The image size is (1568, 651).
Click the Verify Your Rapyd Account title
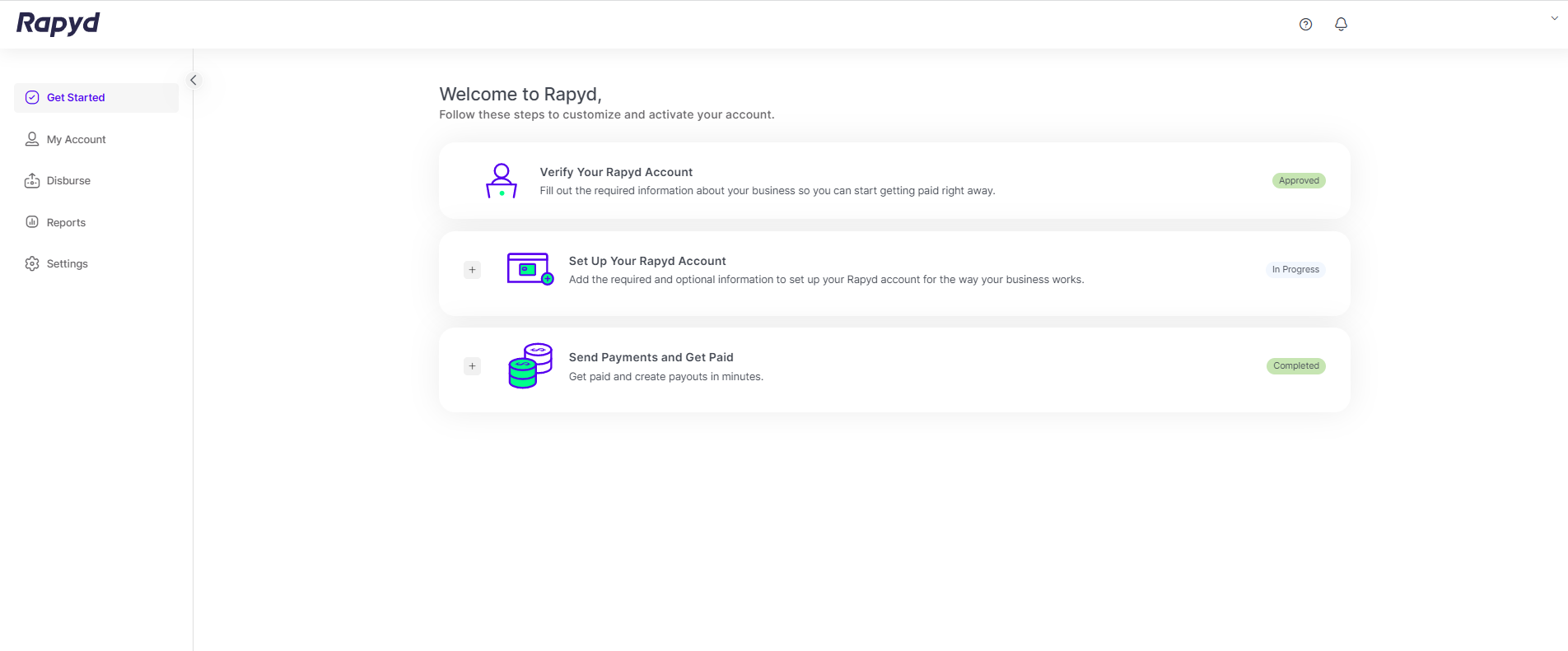(x=616, y=172)
